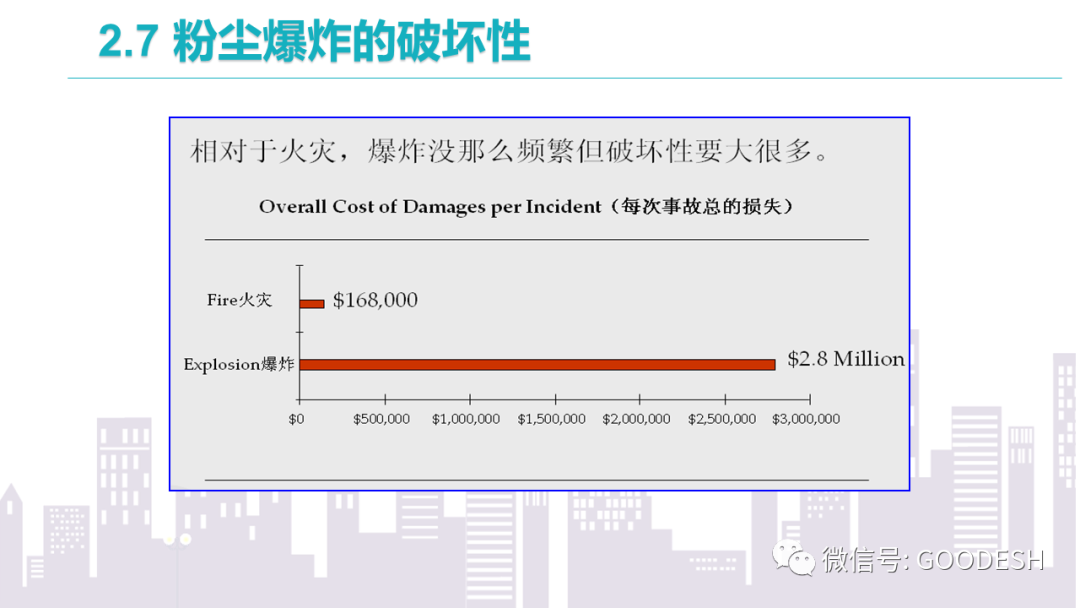Click the "$500,000" axis tick label

382,419
